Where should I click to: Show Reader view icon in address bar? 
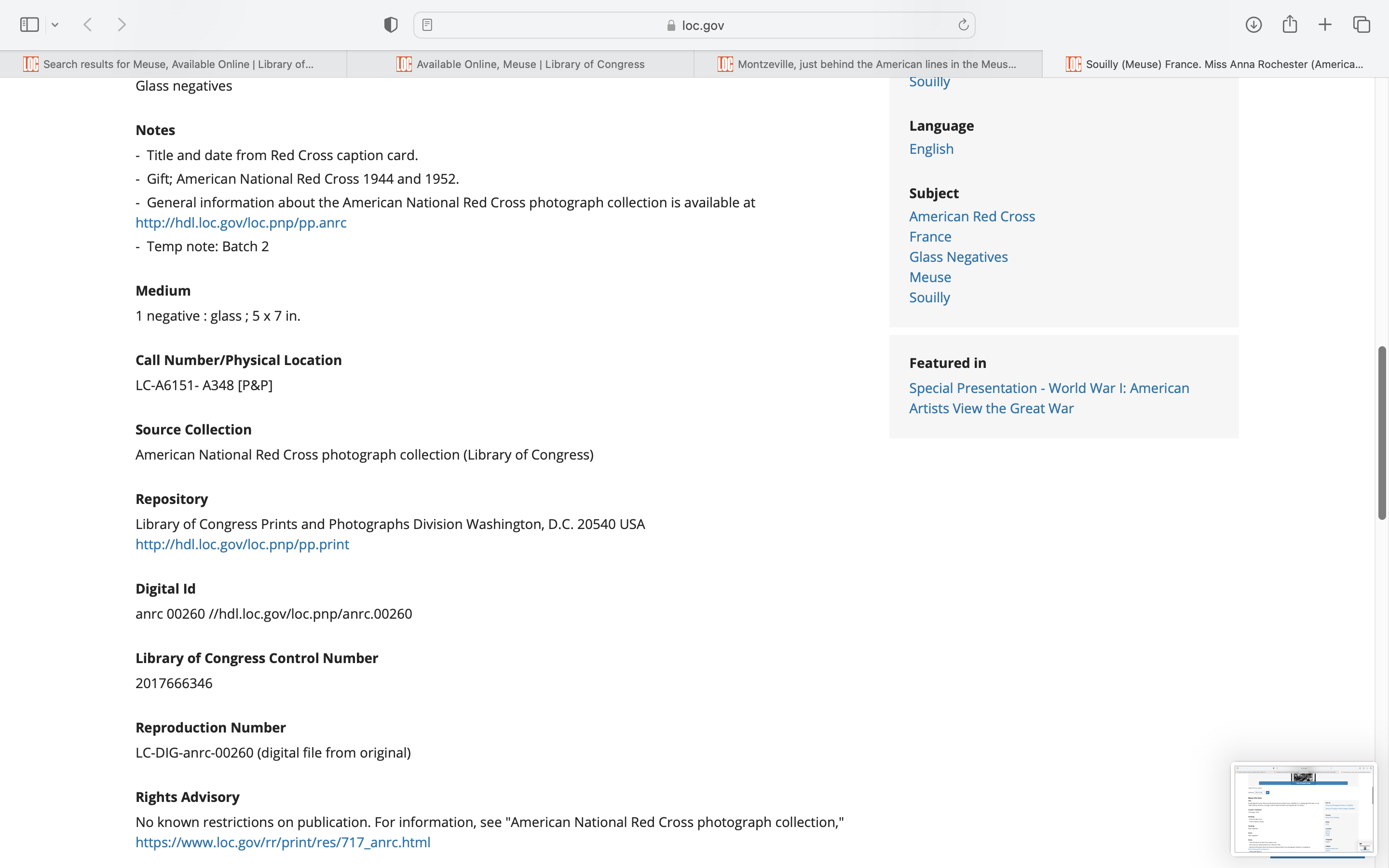pos(427,25)
